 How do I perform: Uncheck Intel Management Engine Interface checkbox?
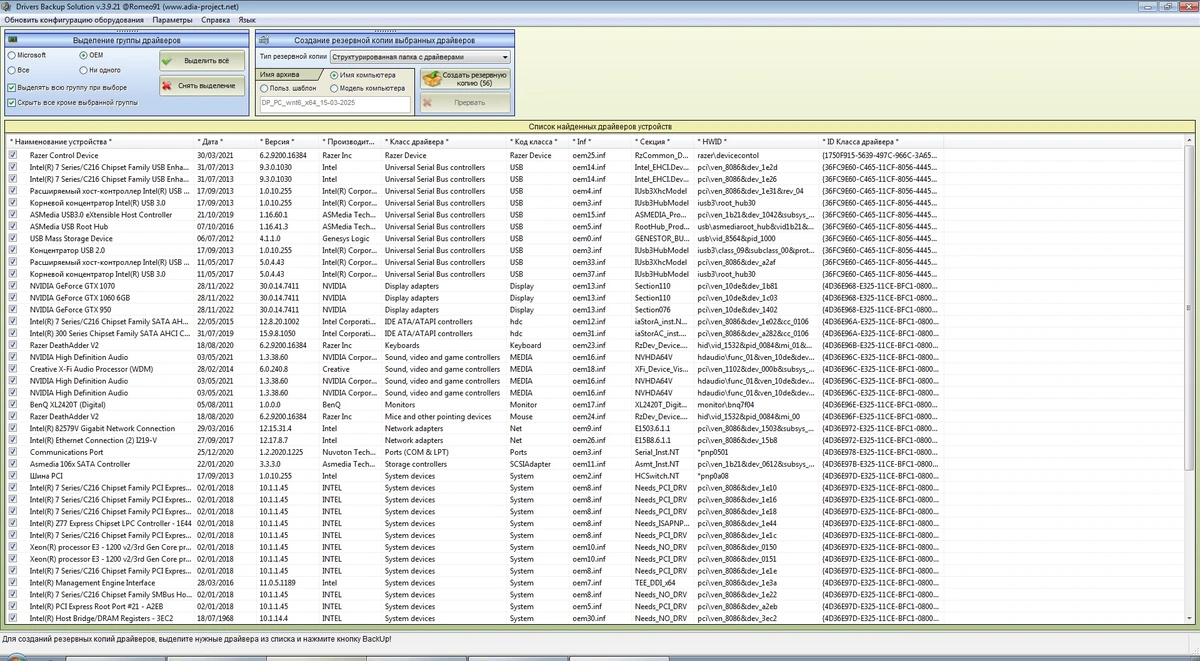[x=13, y=583]
